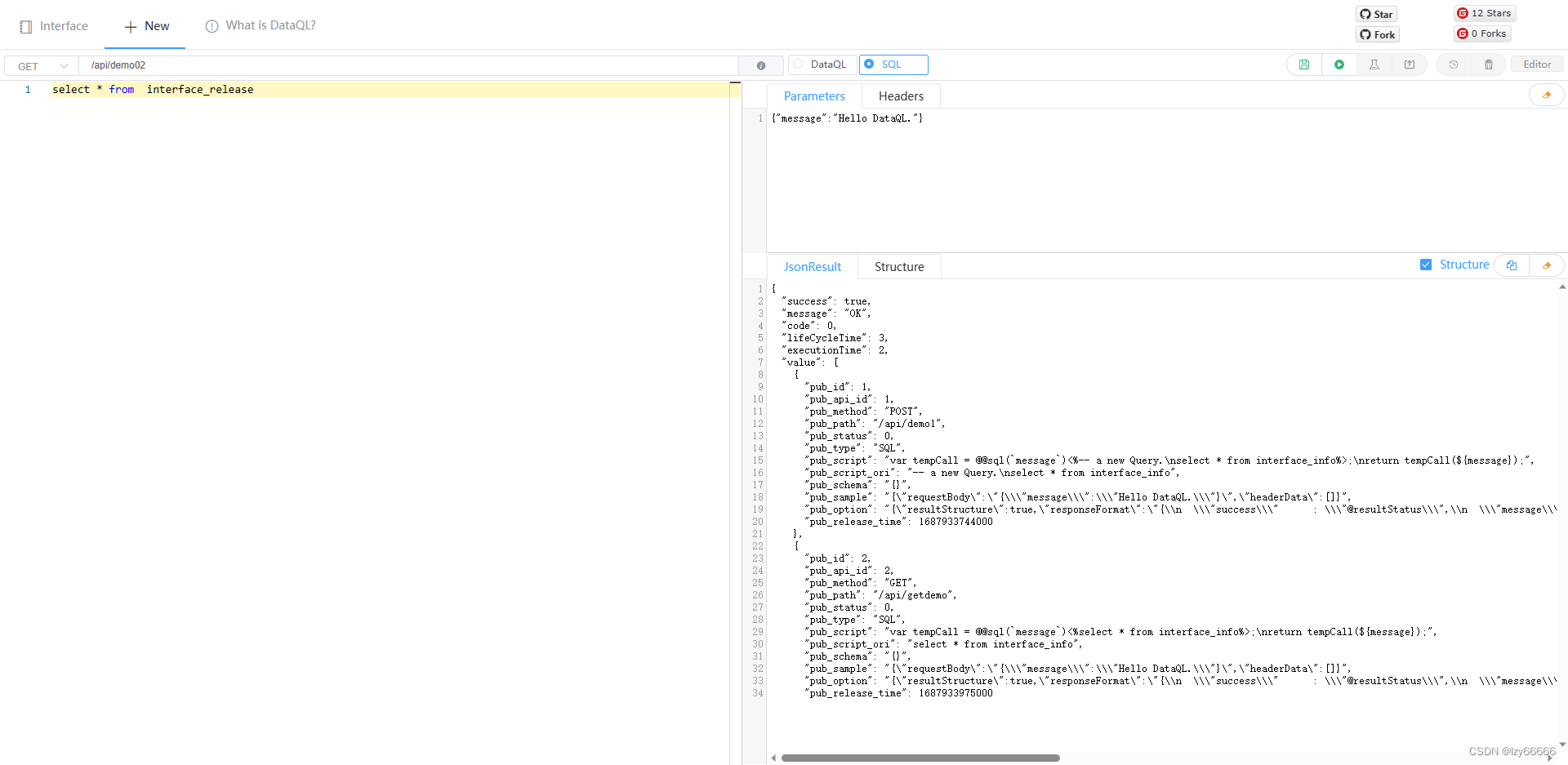Navigate to the Interface page

(x=54, y=25)
